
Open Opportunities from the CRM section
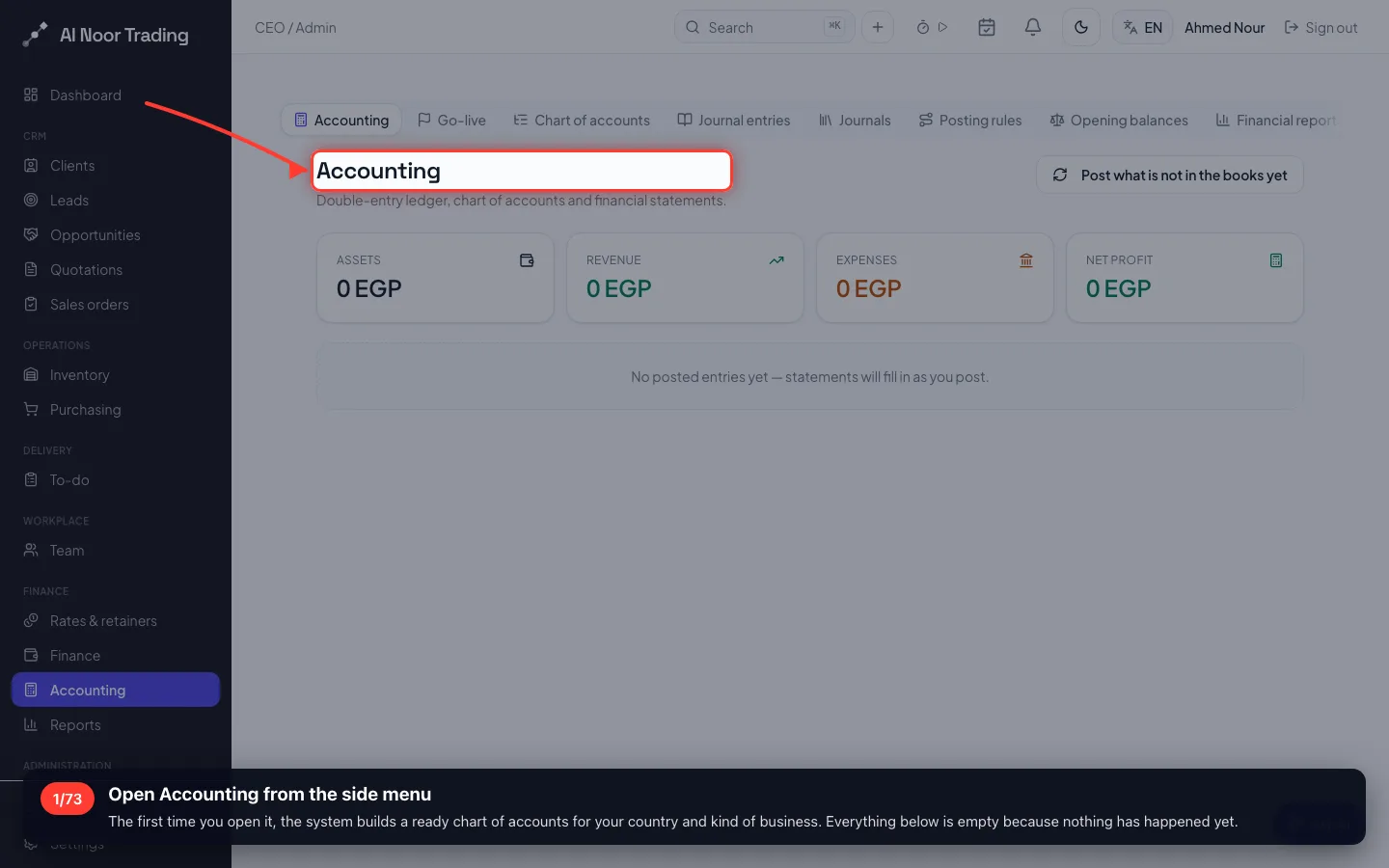(116, 234)
